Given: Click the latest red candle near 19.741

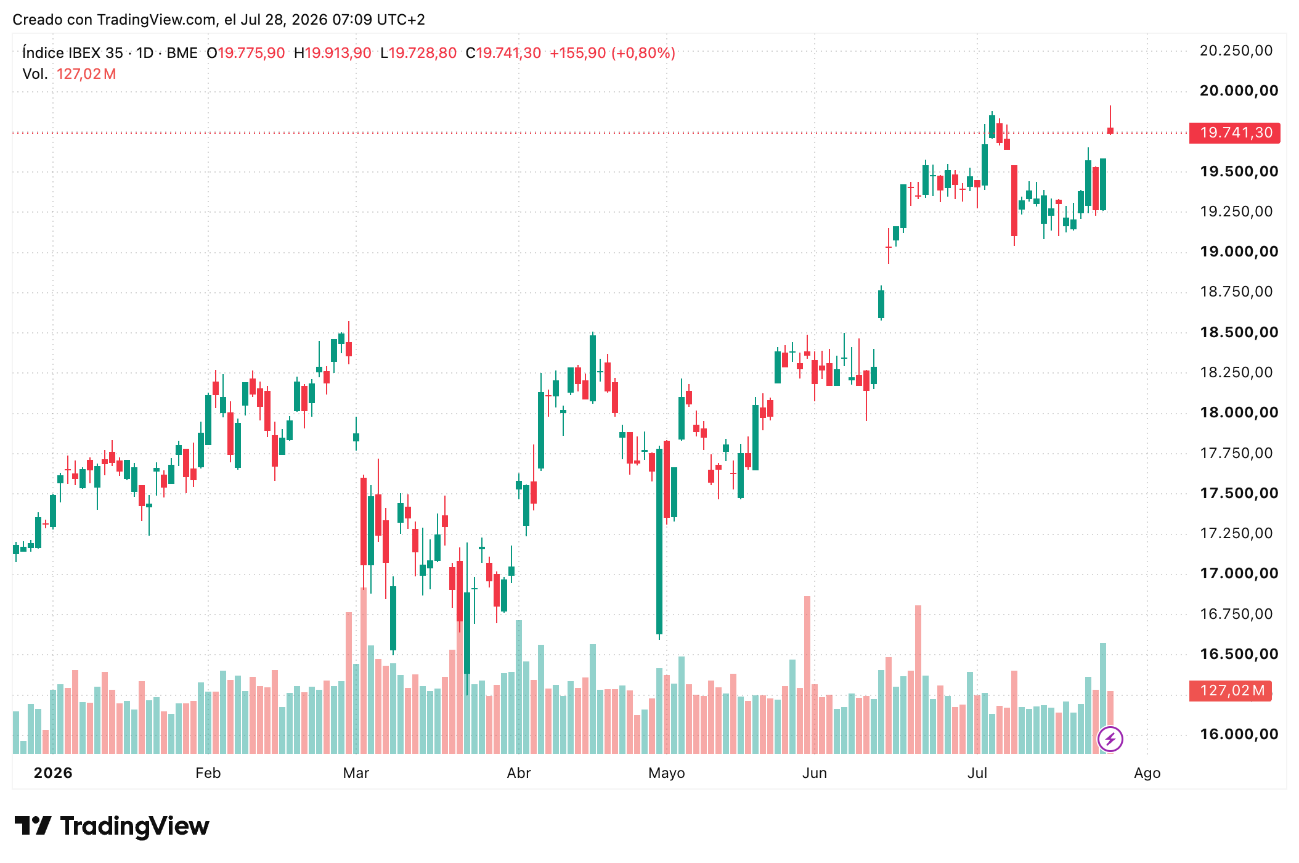Looking at the screenshot, I should [x=1110, y=130].
